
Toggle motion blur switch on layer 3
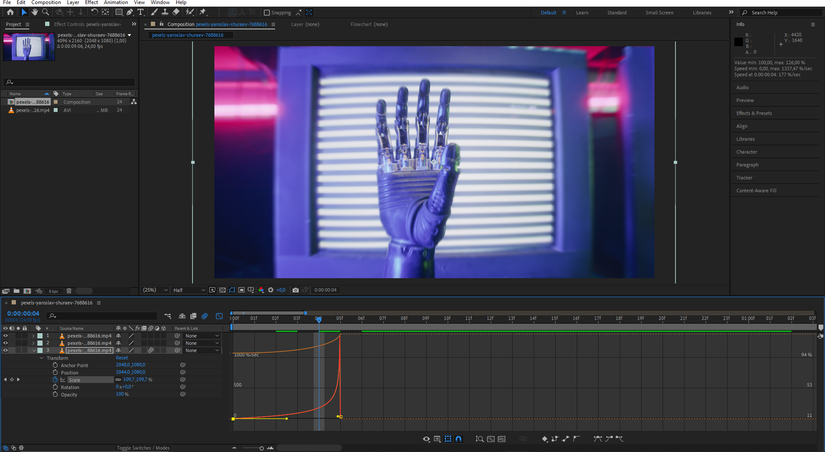coord(150,350)
